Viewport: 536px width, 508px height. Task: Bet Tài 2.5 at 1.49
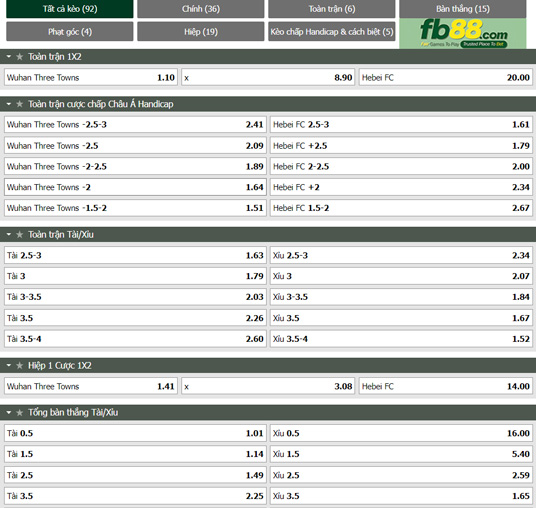click(135, 475)
